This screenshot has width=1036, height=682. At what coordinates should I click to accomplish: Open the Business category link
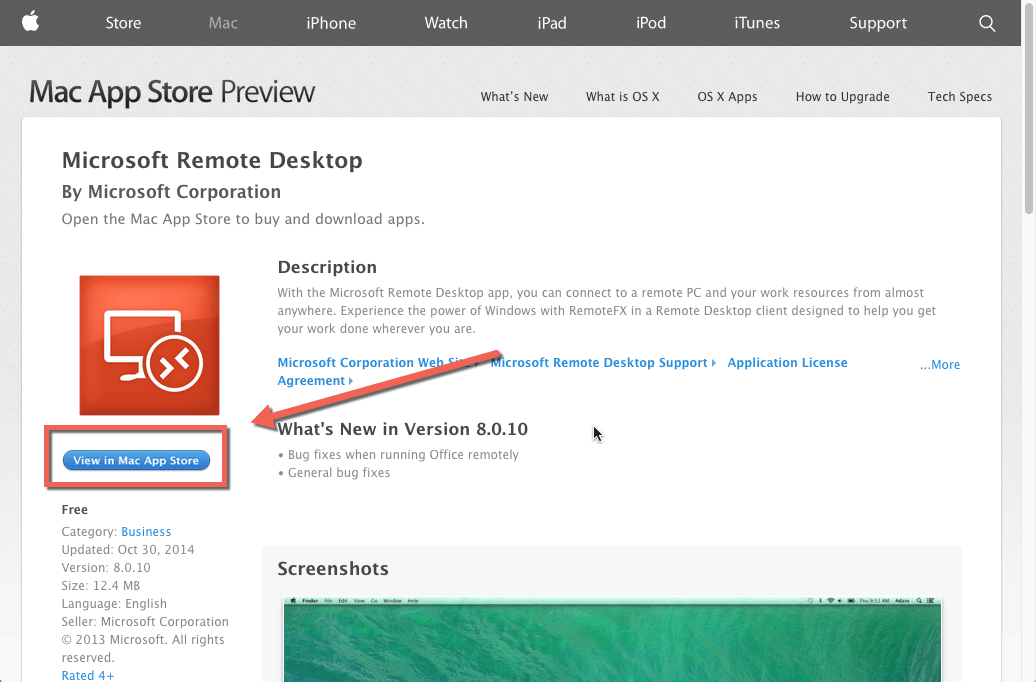coord(146,531)
